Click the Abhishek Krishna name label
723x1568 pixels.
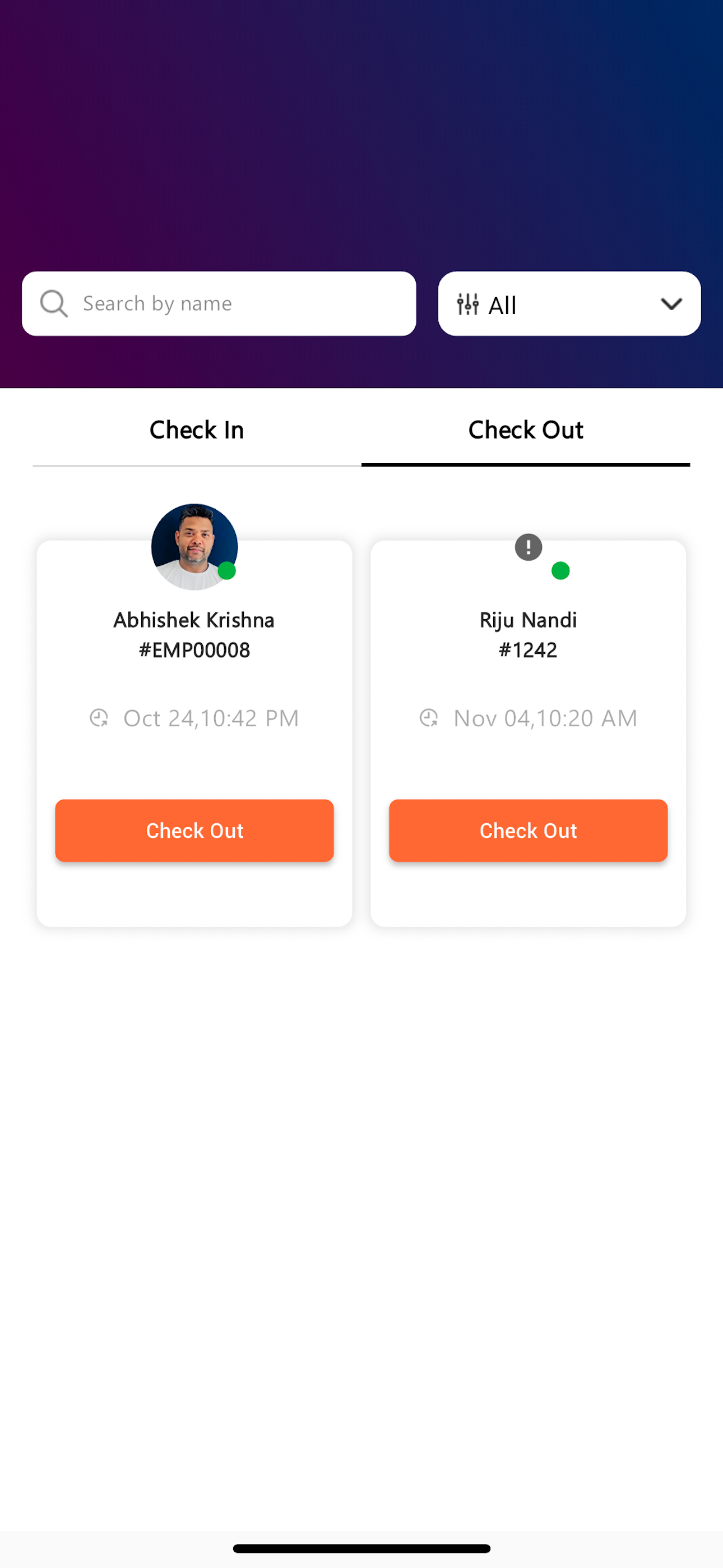pyautogui.click(x=194, y=620)
